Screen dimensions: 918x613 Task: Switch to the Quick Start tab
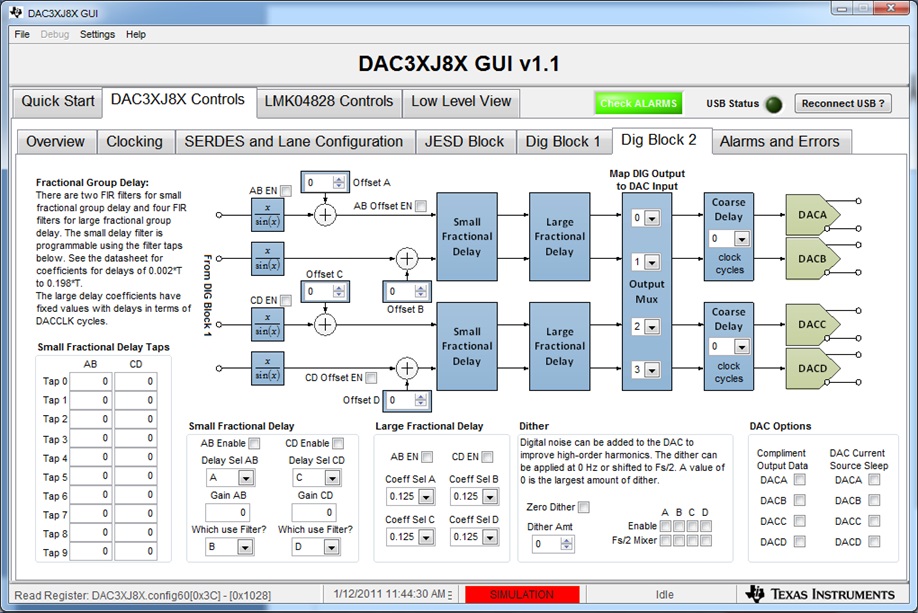pos(57,101)
